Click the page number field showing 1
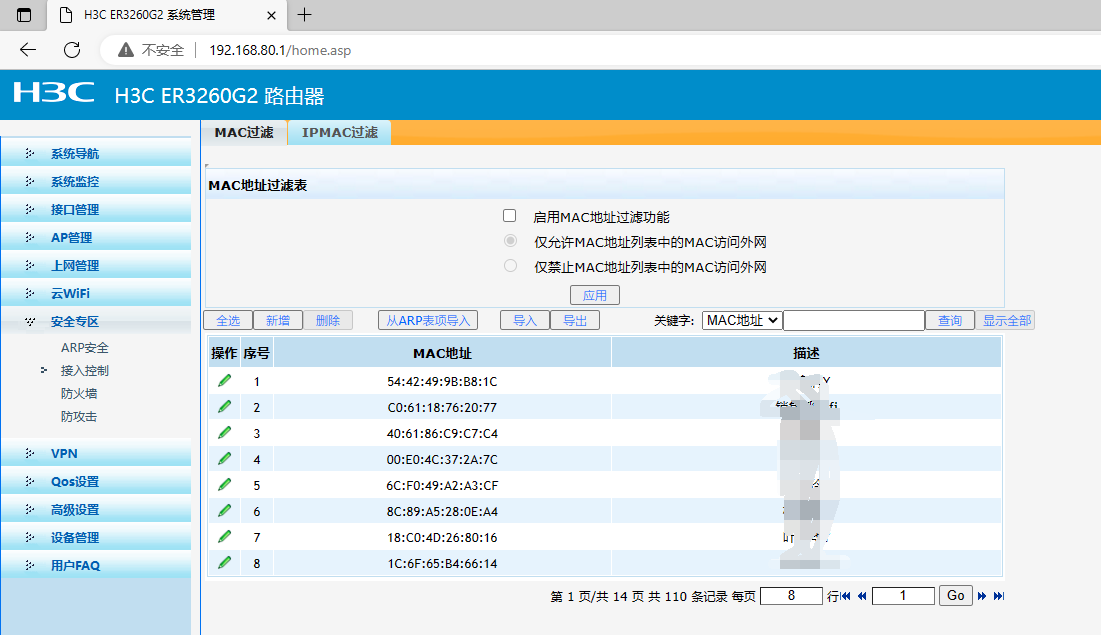The width and height of the screenshot is (1101, 635). coord(903,596)
